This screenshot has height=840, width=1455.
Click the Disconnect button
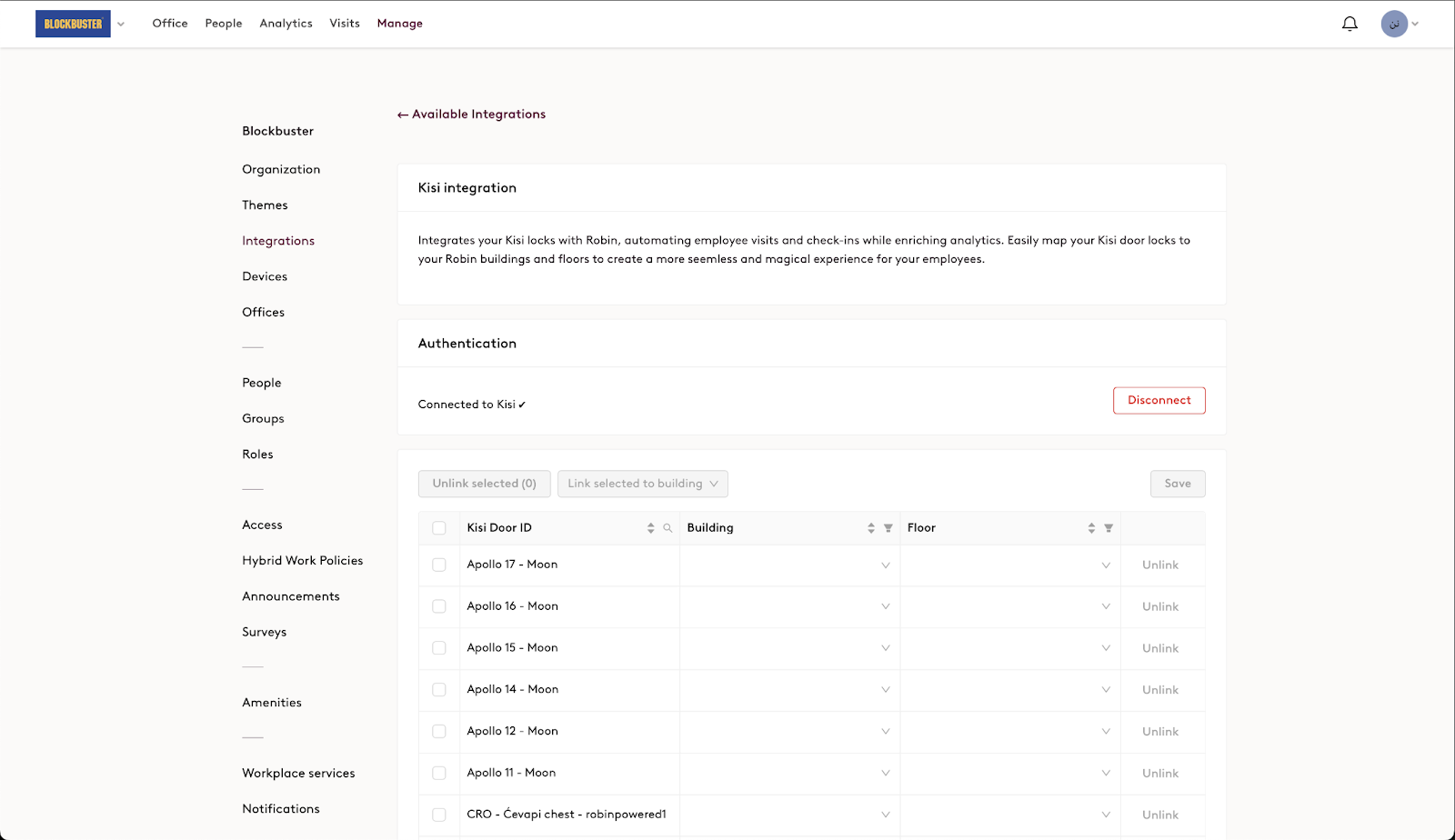tap(1159, 400)
